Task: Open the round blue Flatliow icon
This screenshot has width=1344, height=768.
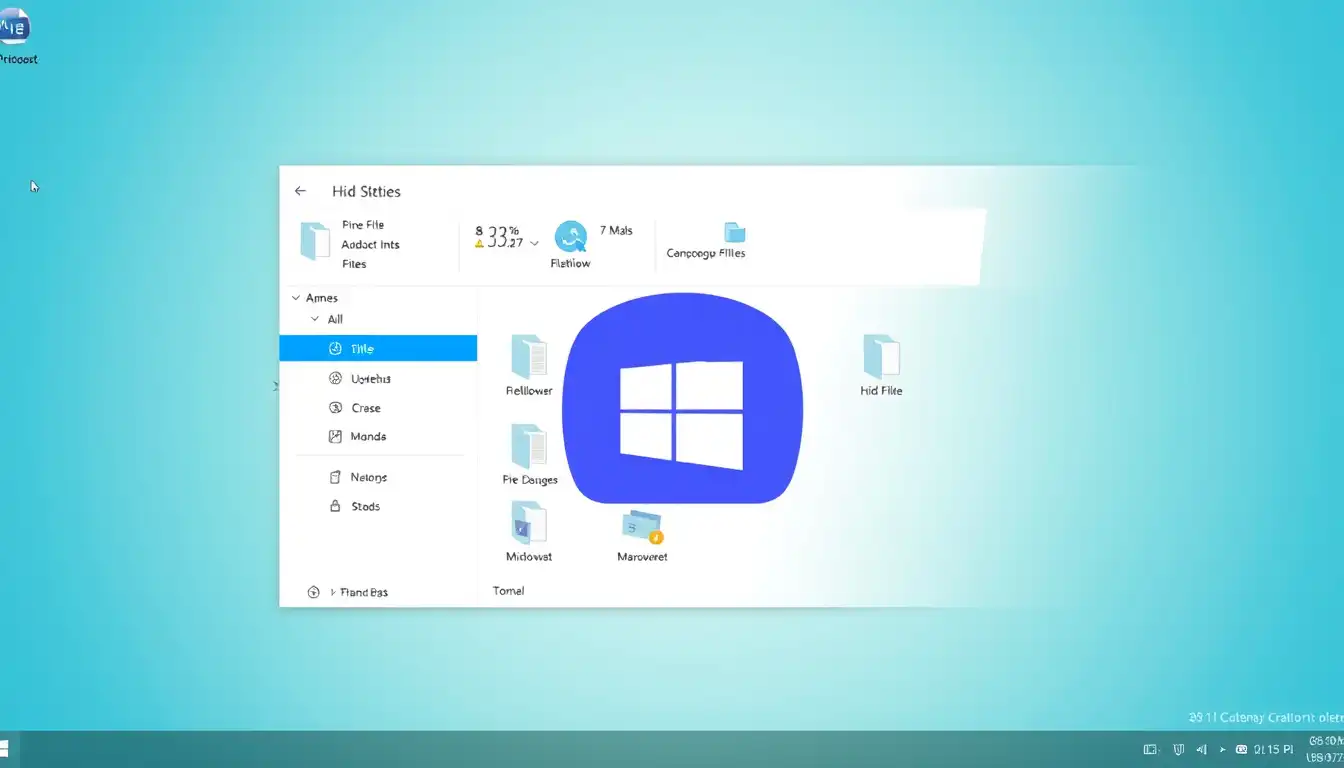Action: [x=571, y=237]
